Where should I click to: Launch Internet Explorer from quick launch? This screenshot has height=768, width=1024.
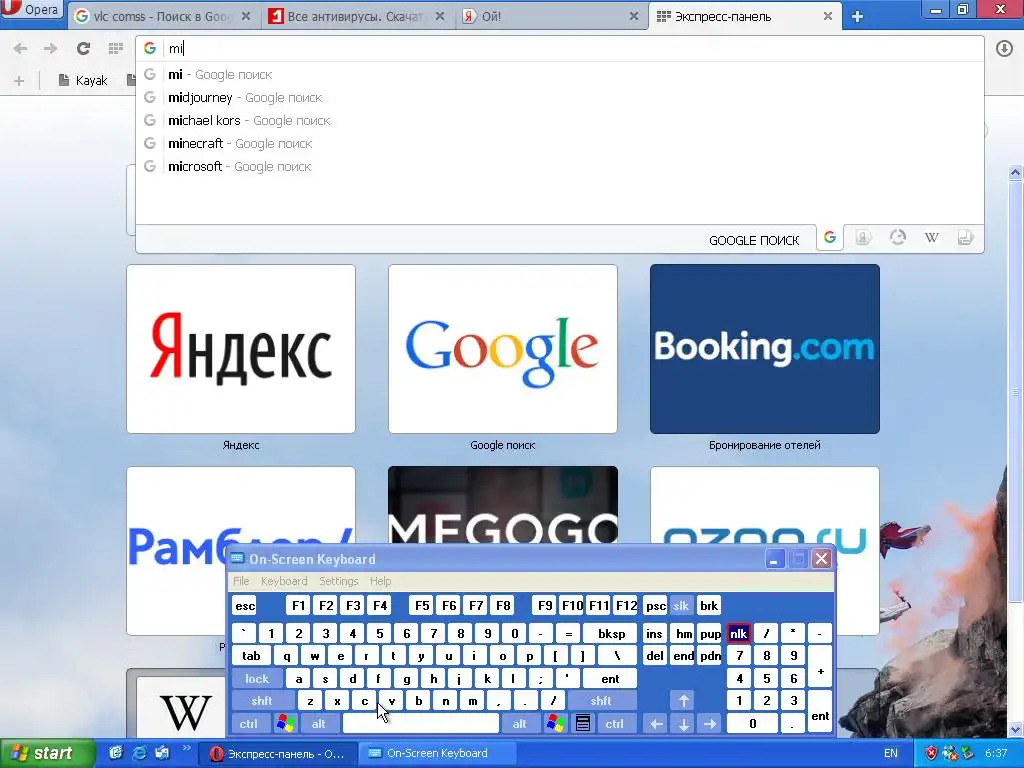pyautogui.click(x=139, y=753)
